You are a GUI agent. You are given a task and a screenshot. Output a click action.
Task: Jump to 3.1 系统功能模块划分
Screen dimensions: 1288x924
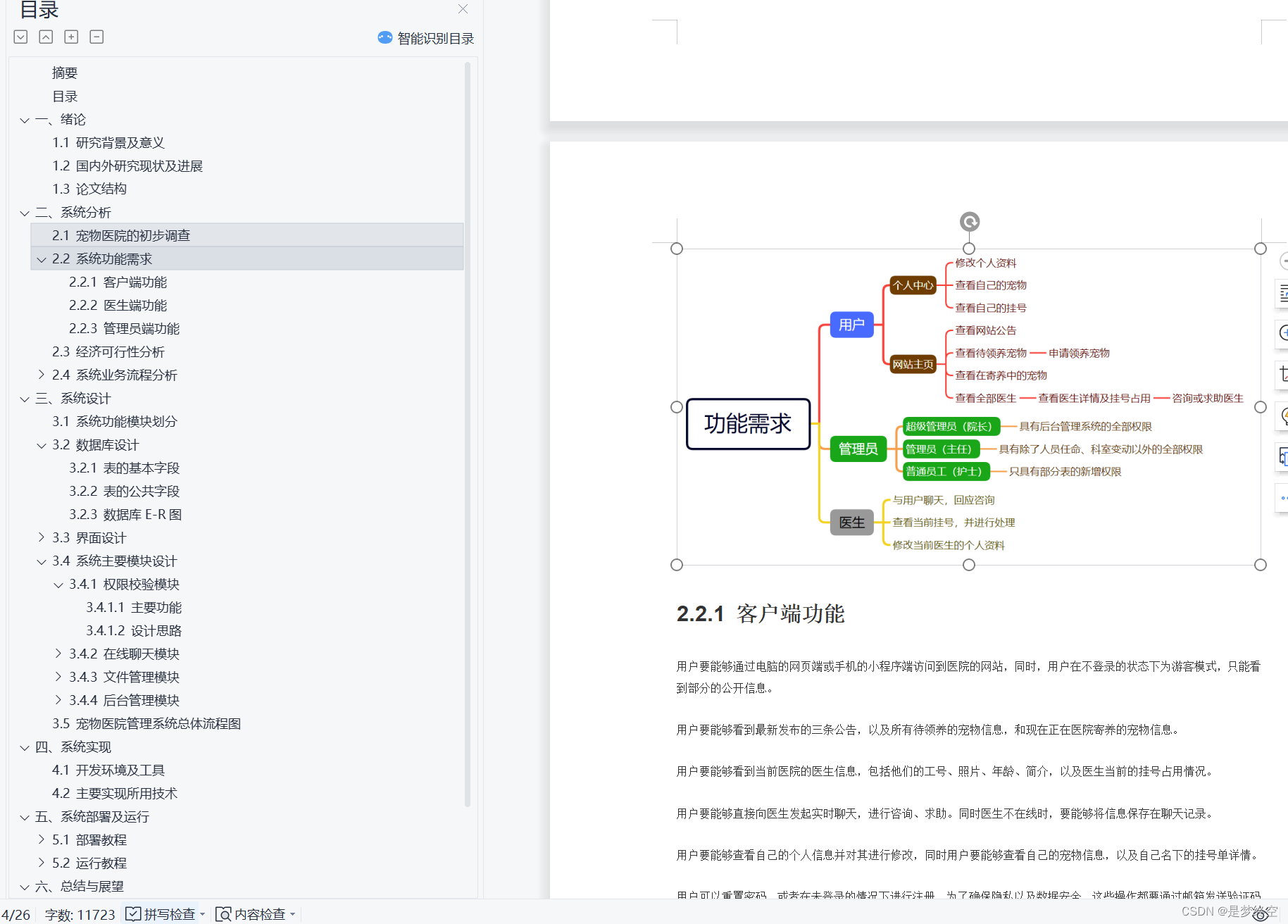(x=115, y=421)
